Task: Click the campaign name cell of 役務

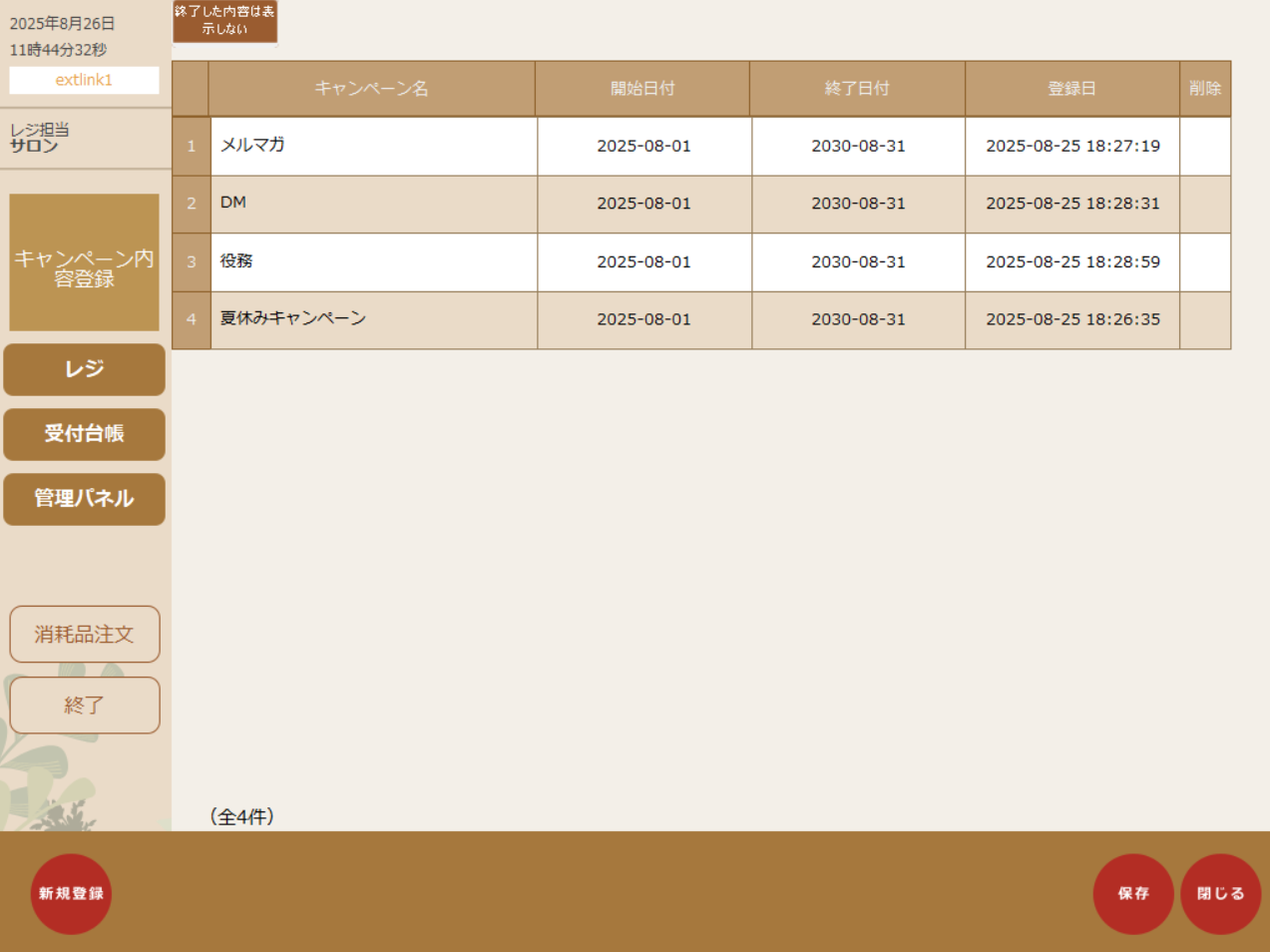Action: point(371,261)
